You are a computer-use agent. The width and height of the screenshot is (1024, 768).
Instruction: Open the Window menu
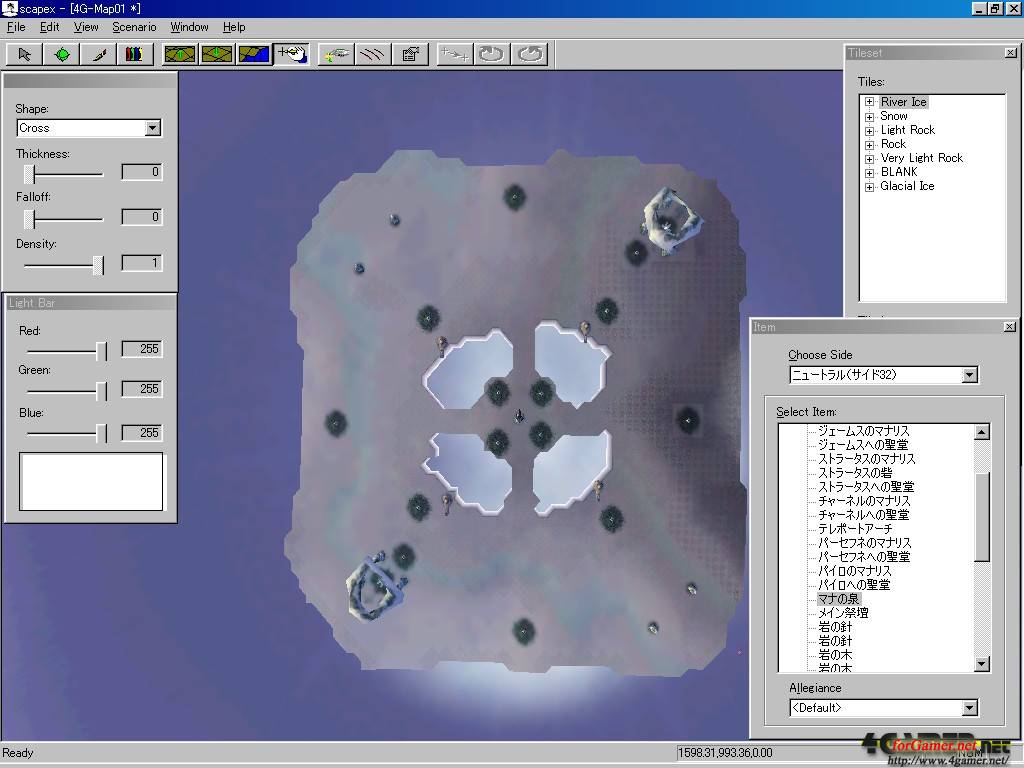coord(189,27)
